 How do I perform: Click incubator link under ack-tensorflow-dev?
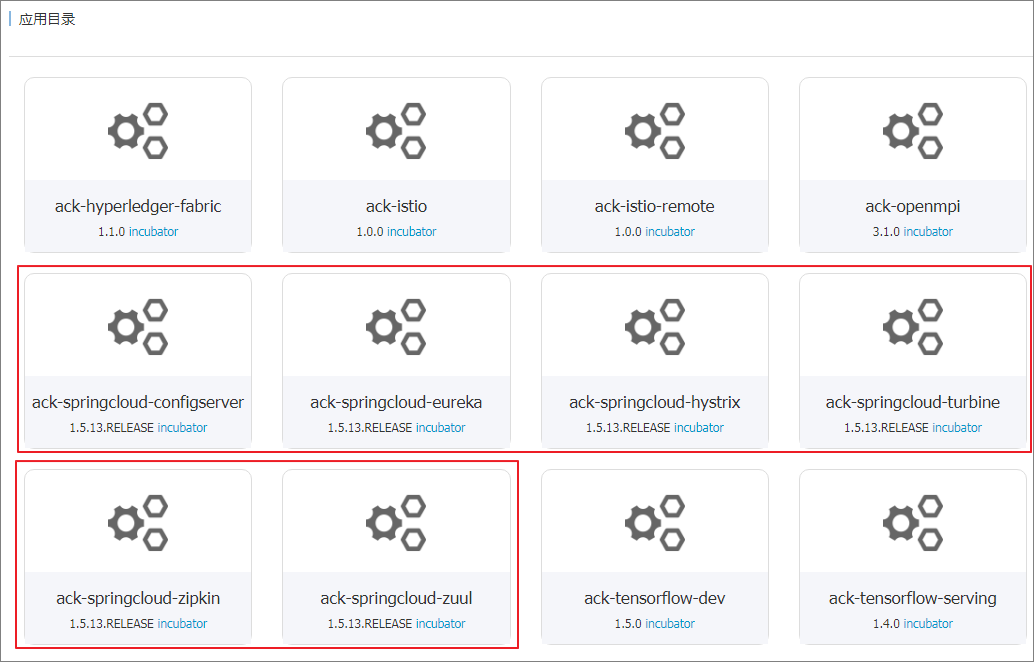click(670, 623)
